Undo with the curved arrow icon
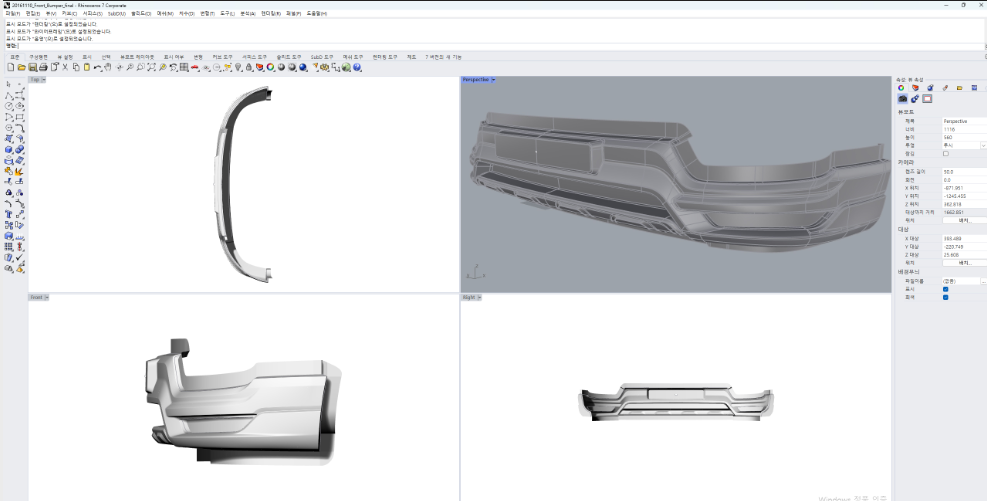The width and height of the screenshot is (987, 501). pyautogui.click(x=97, y=67)
